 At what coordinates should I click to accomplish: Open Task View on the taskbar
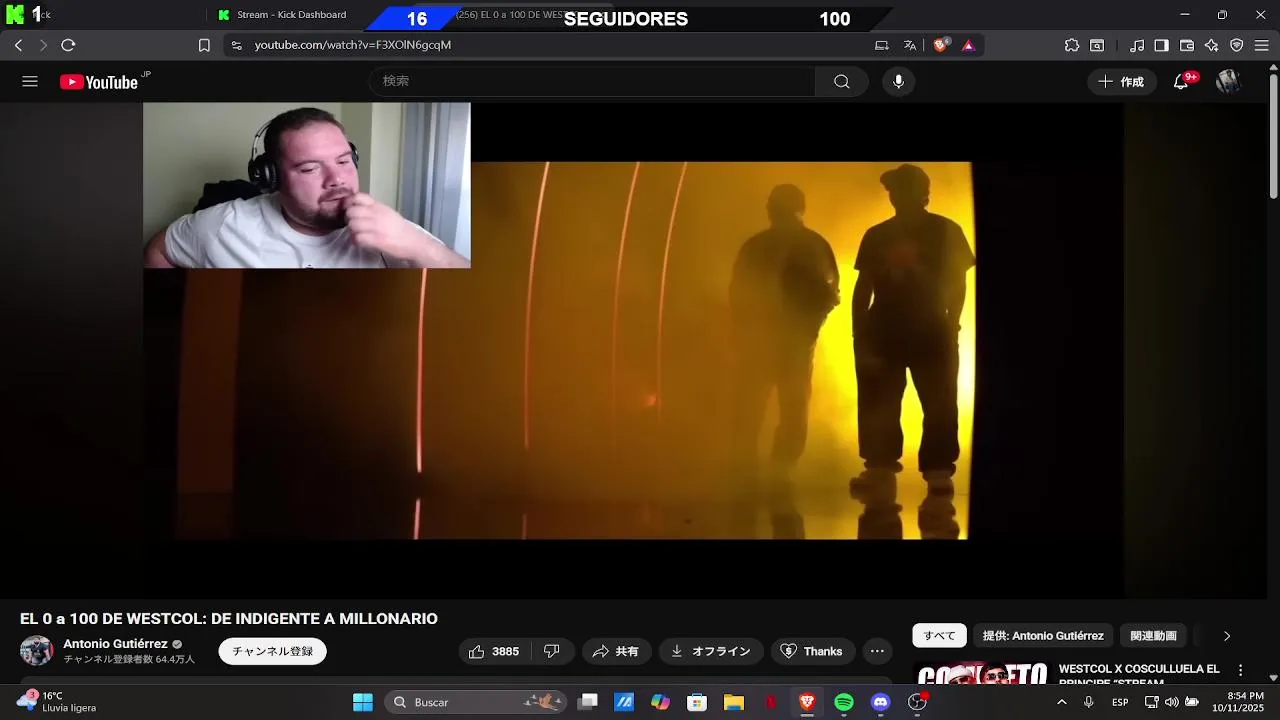click(588, 702)
